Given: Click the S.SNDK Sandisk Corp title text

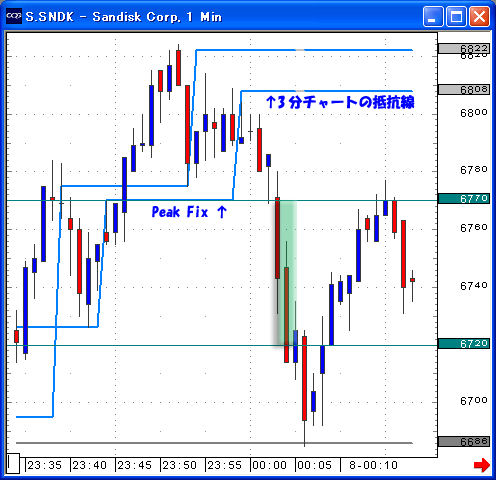Looking at the screenshot, I should pyautogui.click(x=124, y=17).
